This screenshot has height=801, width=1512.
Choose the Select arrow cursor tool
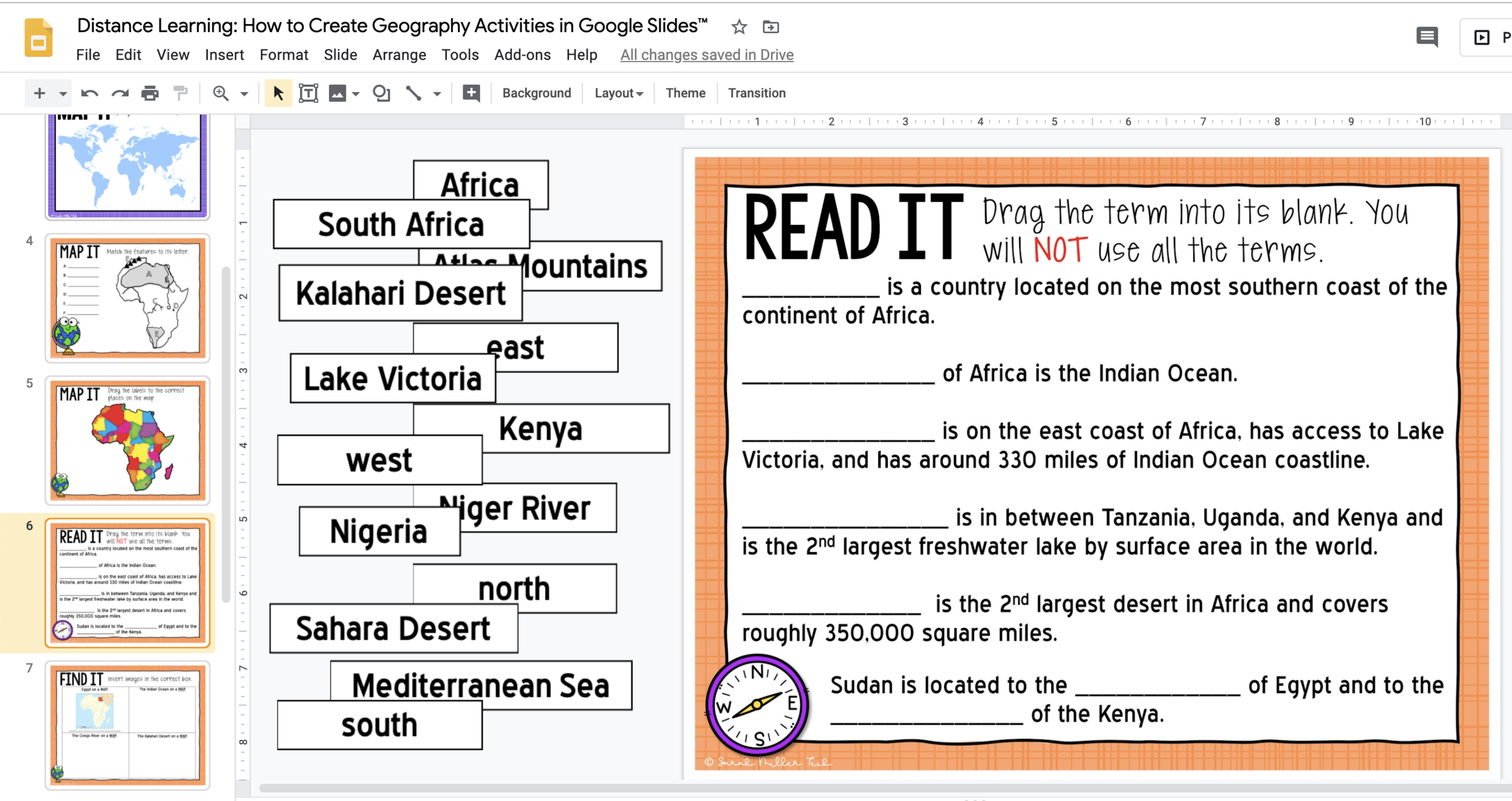278,93
